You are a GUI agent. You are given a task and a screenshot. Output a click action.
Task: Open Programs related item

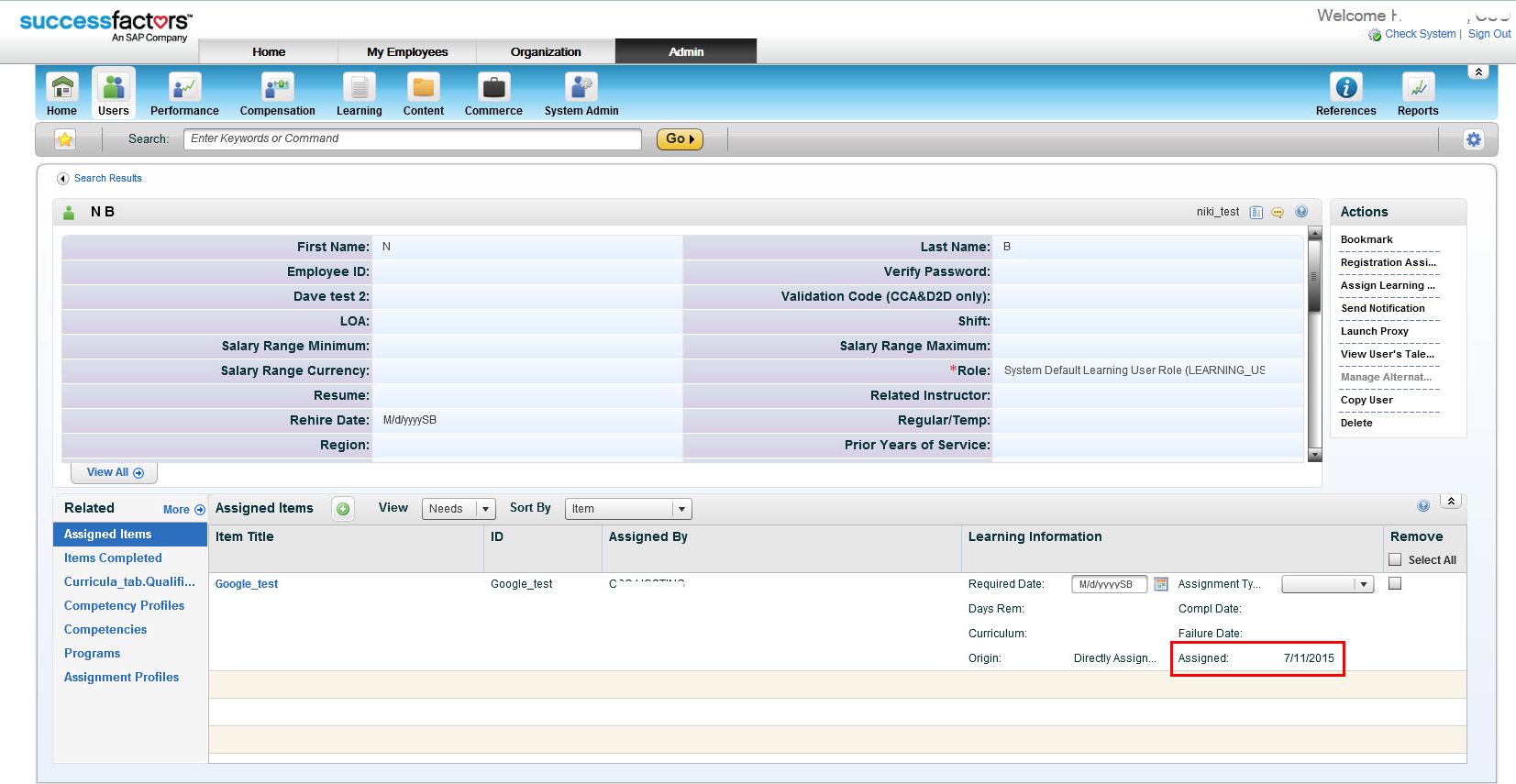[x=92, y=654]
